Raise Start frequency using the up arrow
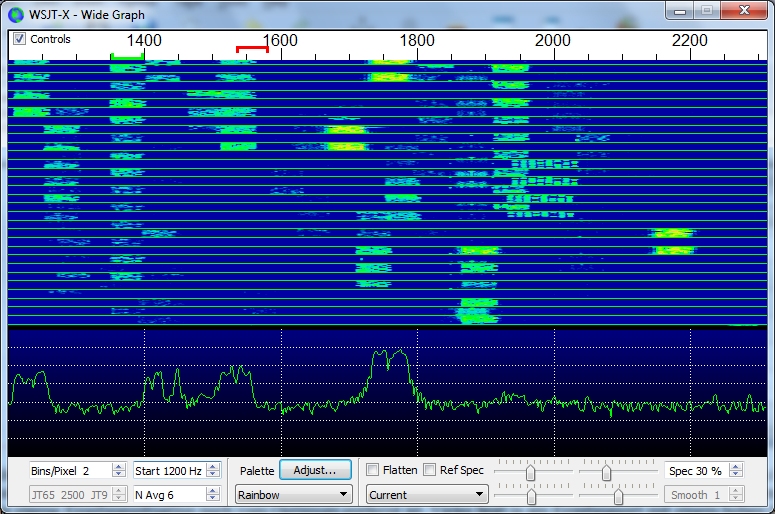 coord(212,466)
